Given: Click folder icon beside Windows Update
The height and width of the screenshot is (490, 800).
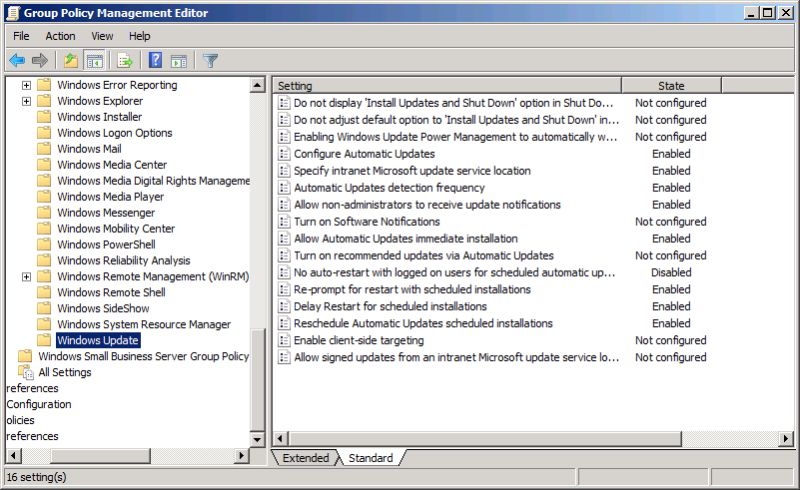Looking at the screenshot, I should click(44, 340).
